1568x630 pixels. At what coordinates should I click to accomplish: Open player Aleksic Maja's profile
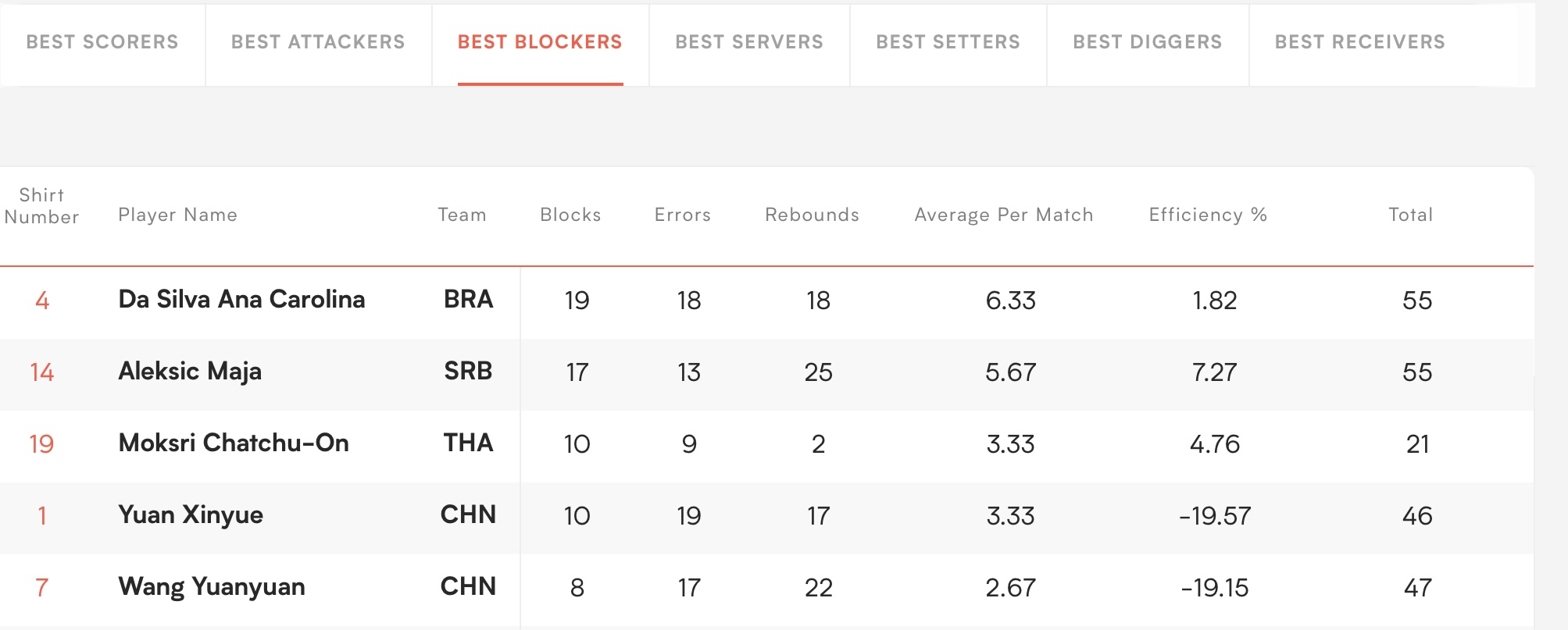(190, 371)
